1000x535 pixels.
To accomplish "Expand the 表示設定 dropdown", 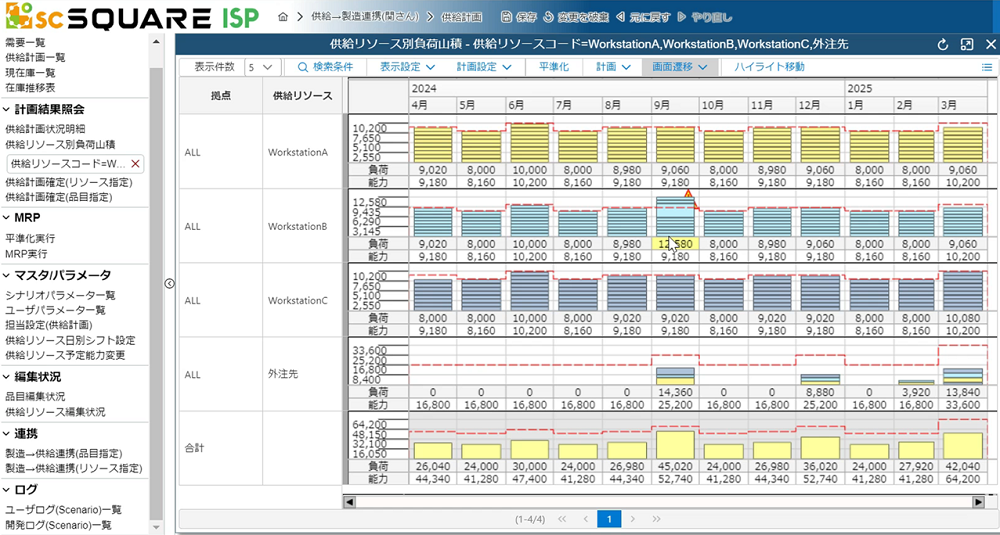I will 404,67.
